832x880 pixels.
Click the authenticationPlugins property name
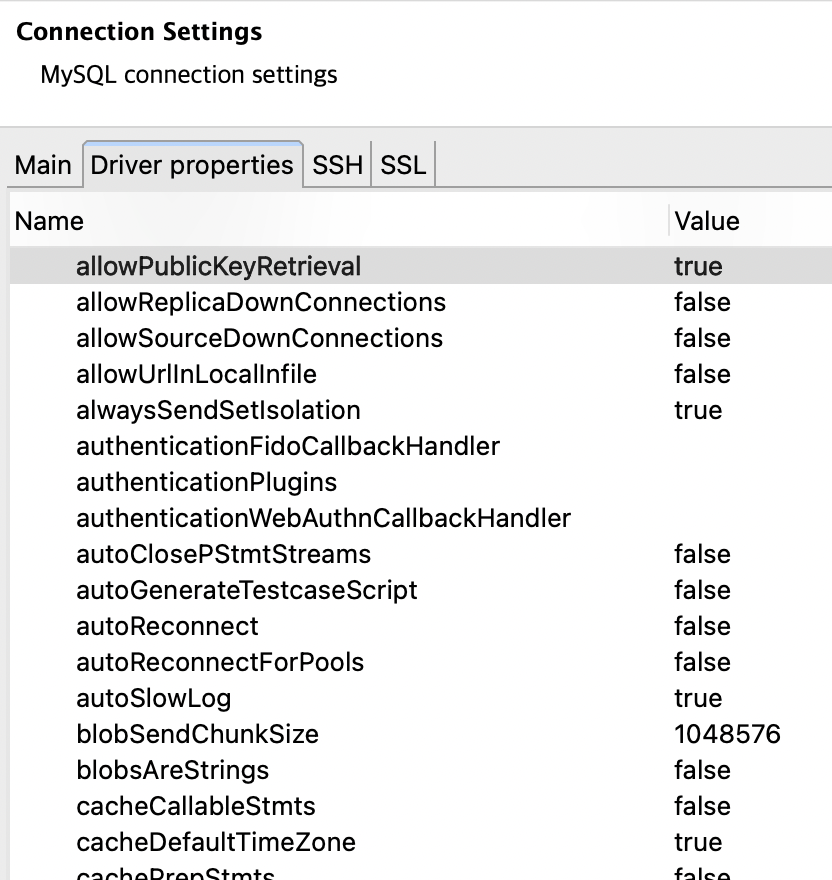pyautogui.click(x=207, y=482)
